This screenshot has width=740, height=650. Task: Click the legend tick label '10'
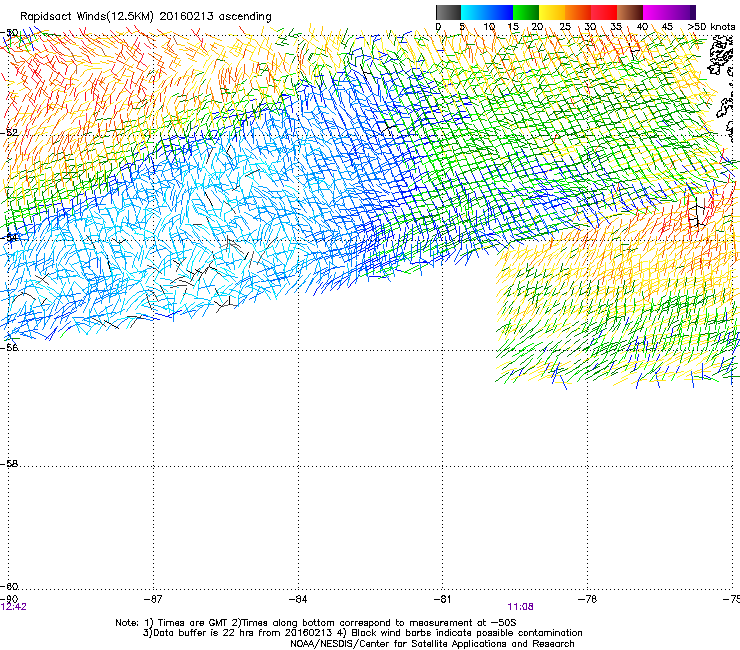[489, 27]
